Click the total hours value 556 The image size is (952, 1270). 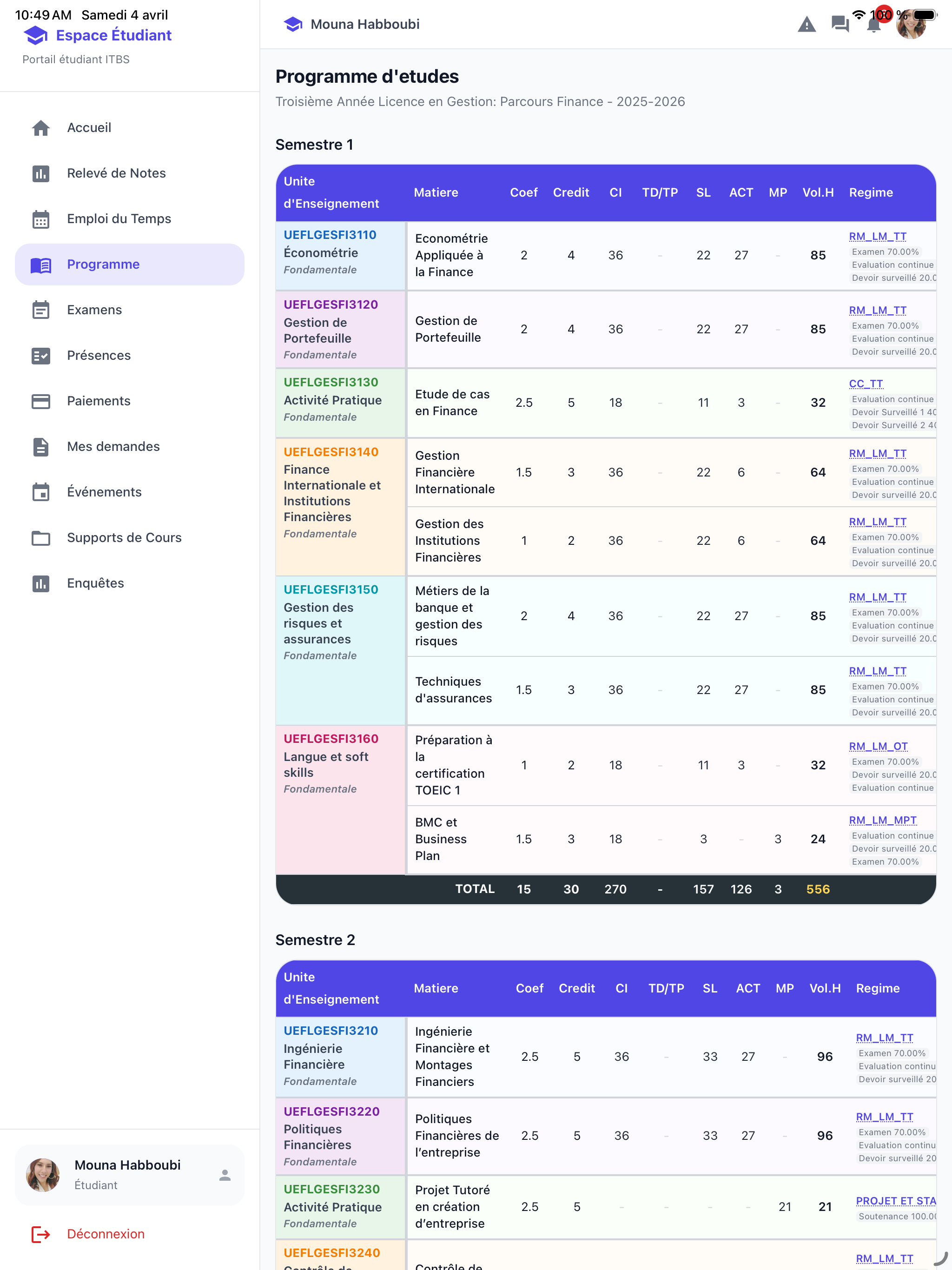818,889
